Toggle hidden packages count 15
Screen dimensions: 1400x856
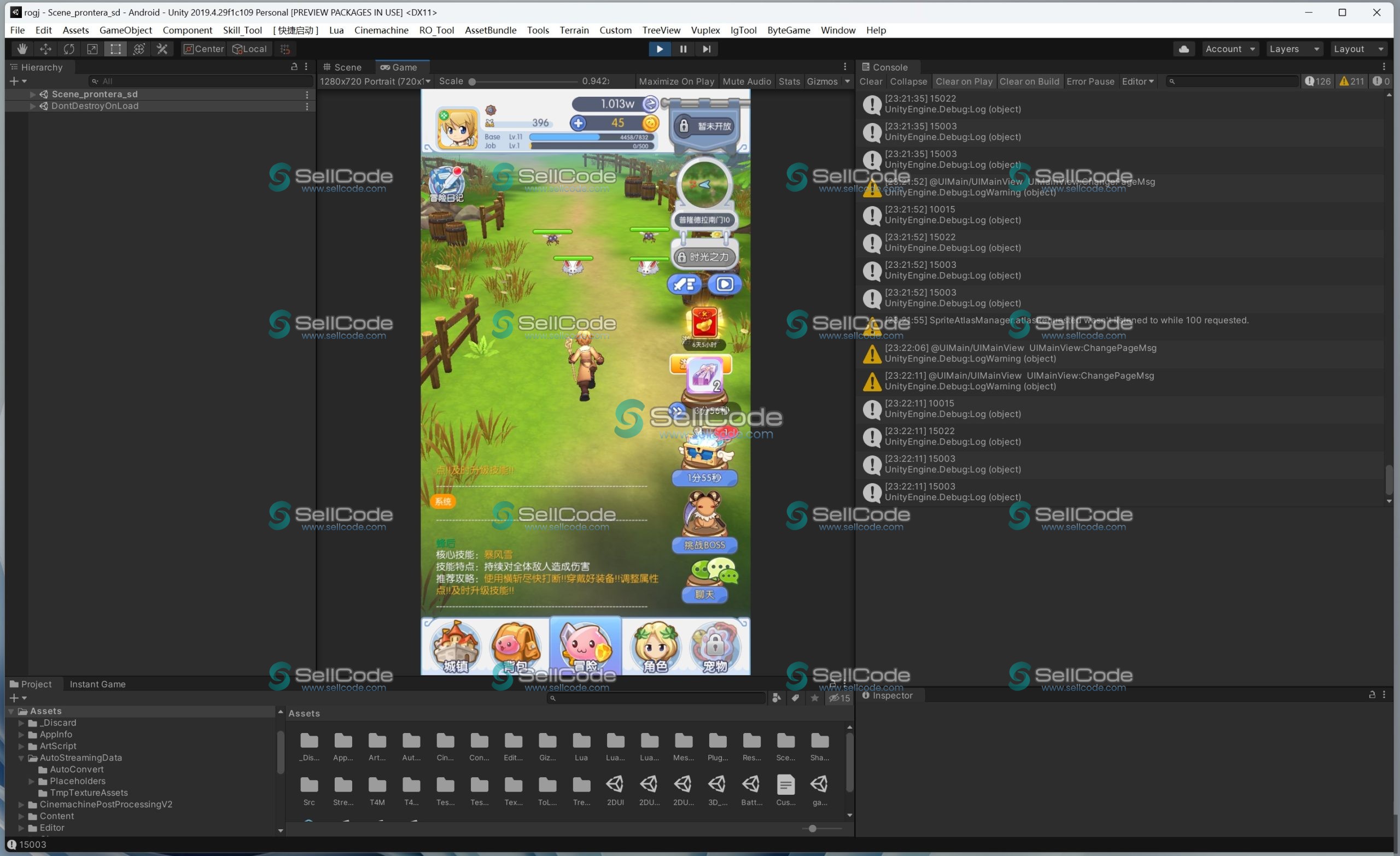839,698
